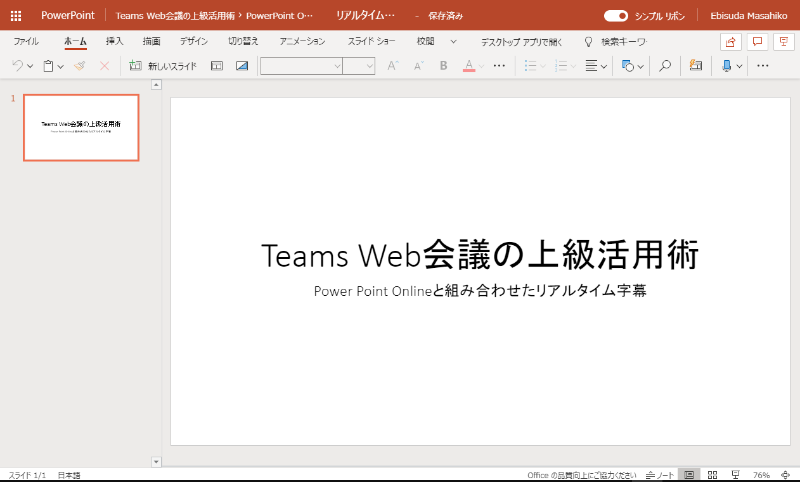800x482 pixels.
Task: Click デスクトップ アプリで開く
Action: click(521, 42)
